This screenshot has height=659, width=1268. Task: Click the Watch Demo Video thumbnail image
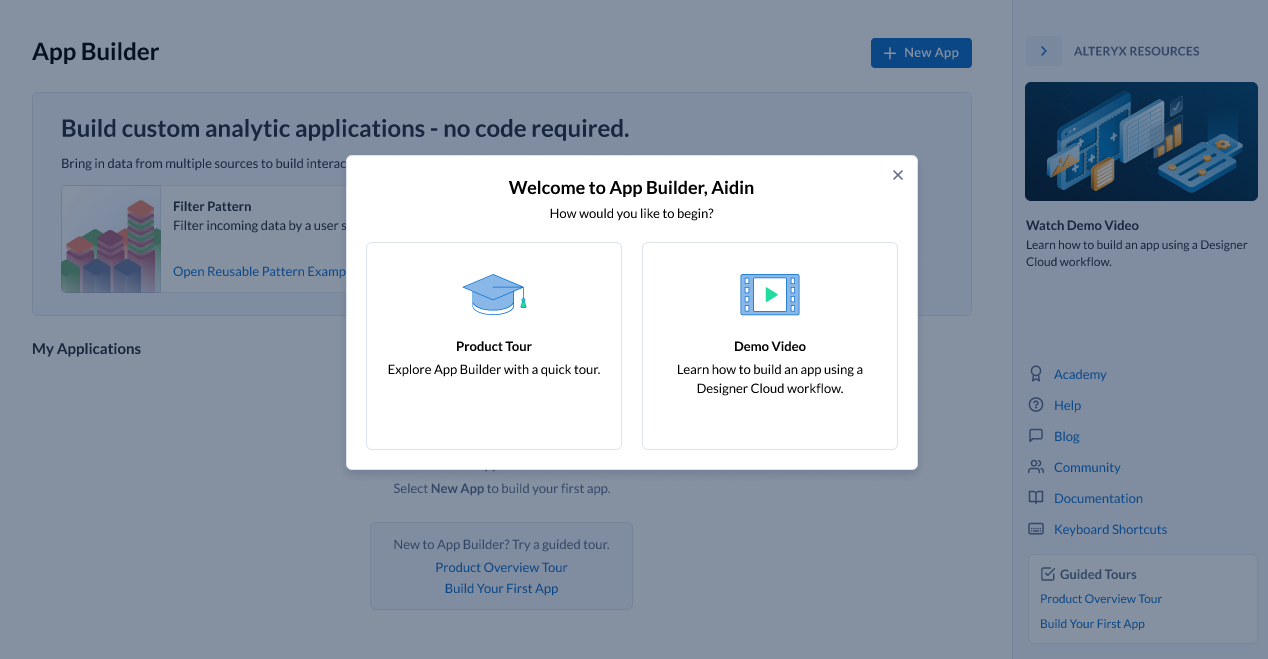pyautogui.click(x=1141, y=141)
